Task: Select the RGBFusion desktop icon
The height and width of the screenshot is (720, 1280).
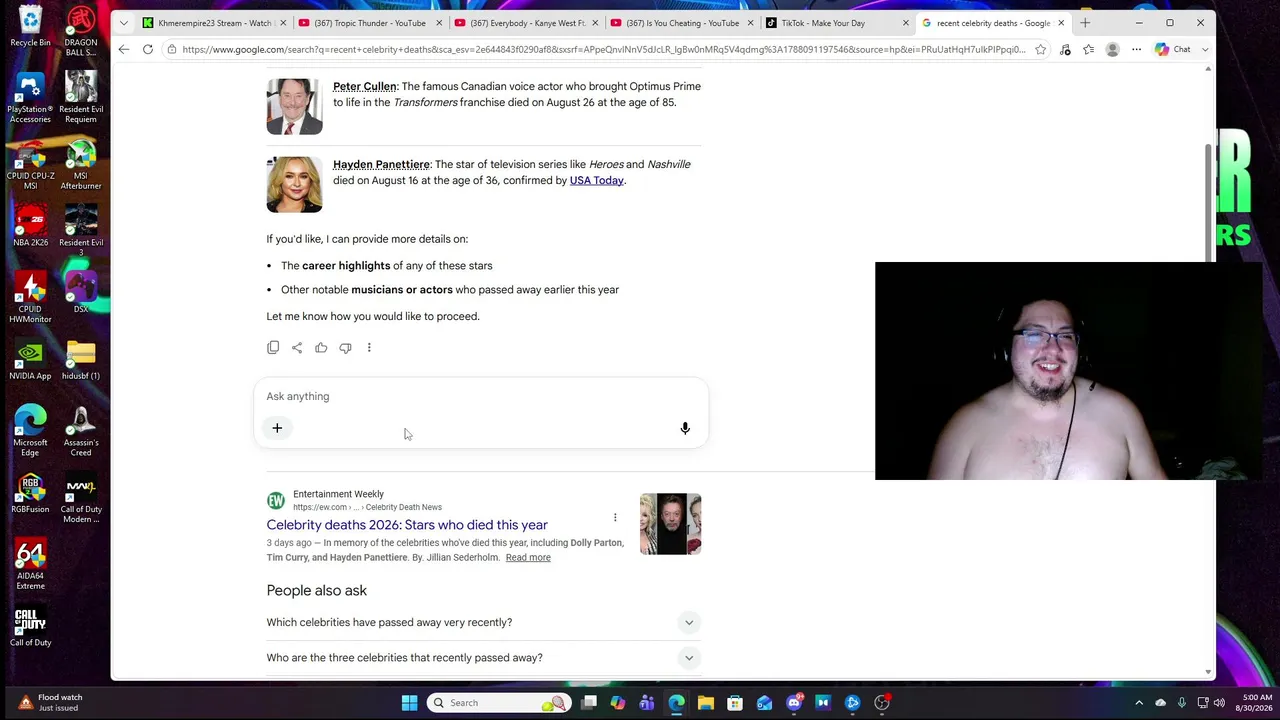Action: click(x=30, y=493)
